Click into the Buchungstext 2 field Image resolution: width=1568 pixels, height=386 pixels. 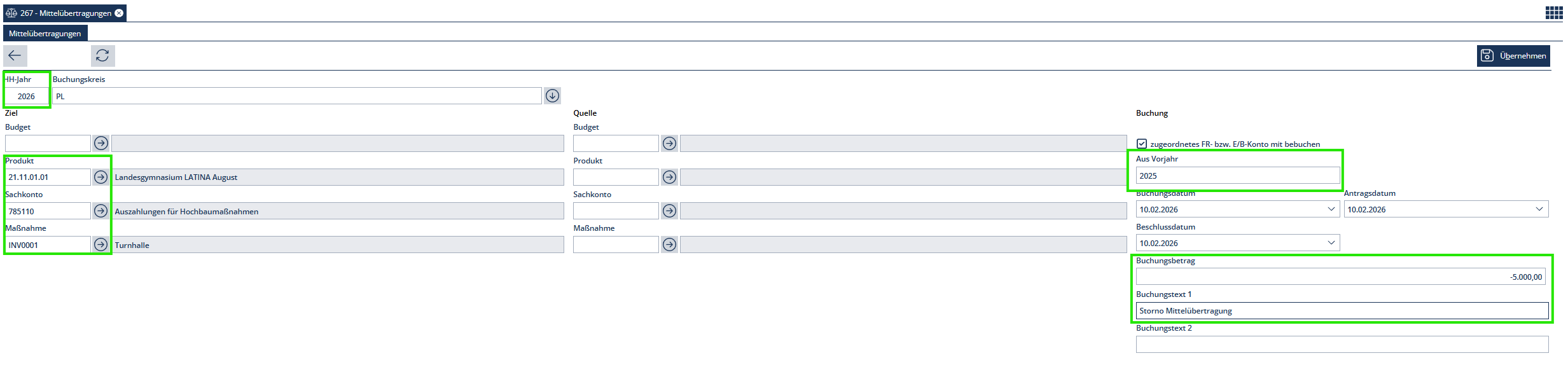[x=1342, y=345]
